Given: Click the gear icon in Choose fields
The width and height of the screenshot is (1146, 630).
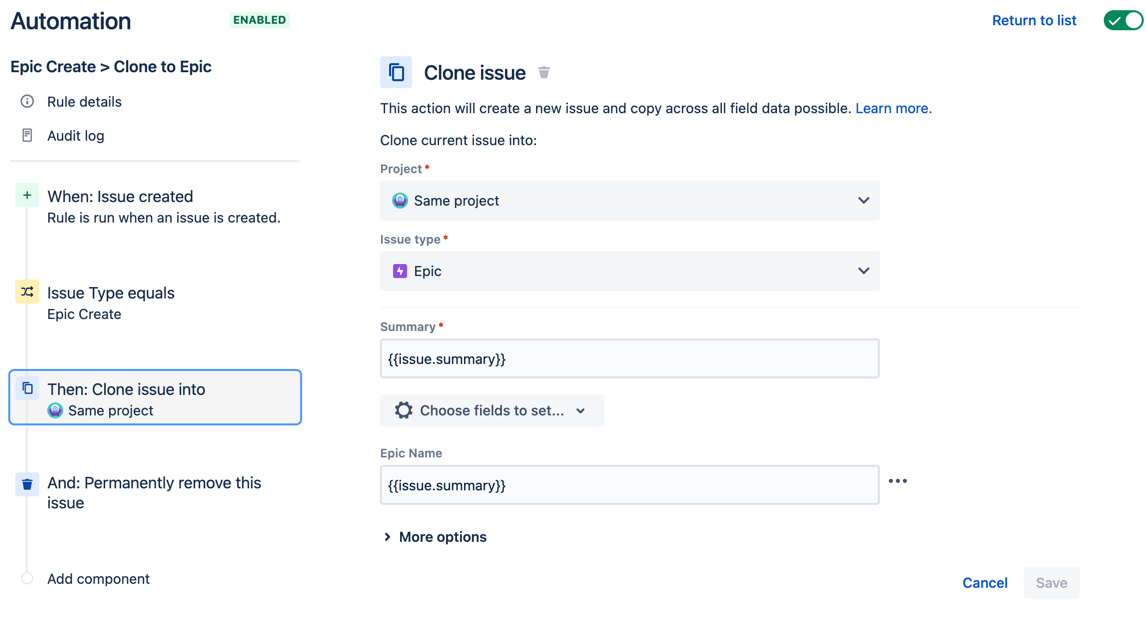Looking at the screenshot, I should (403, 410).
